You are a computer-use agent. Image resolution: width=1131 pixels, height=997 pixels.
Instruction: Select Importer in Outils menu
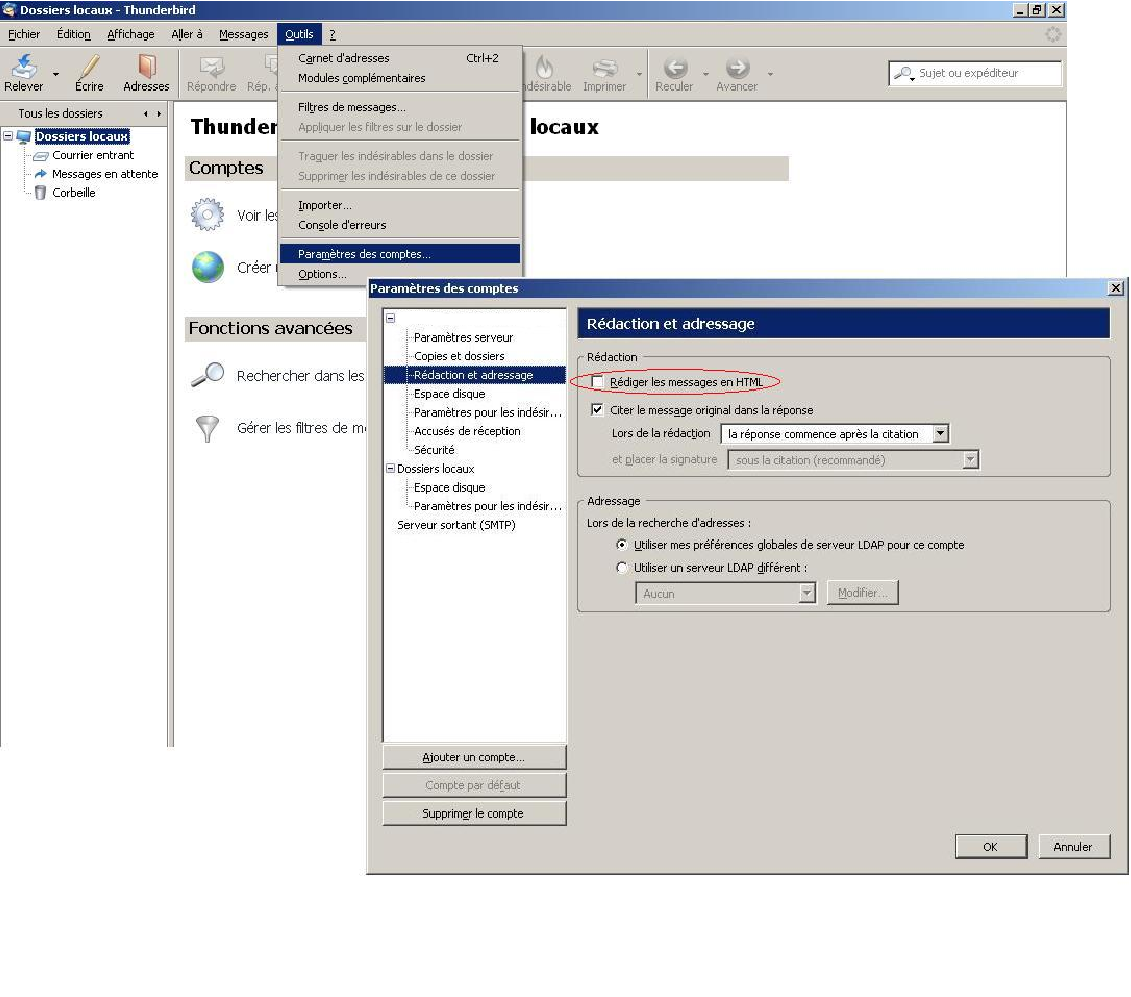pos(399,205)
